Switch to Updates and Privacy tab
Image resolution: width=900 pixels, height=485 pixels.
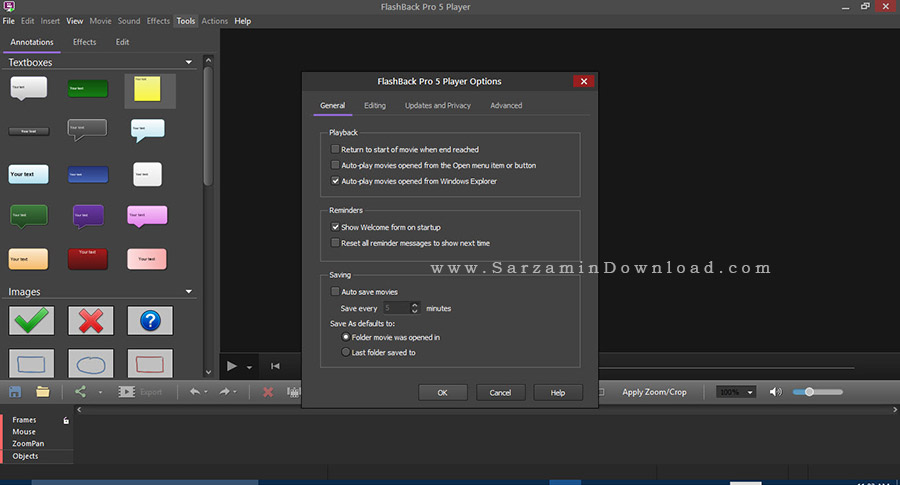[438, 106]
